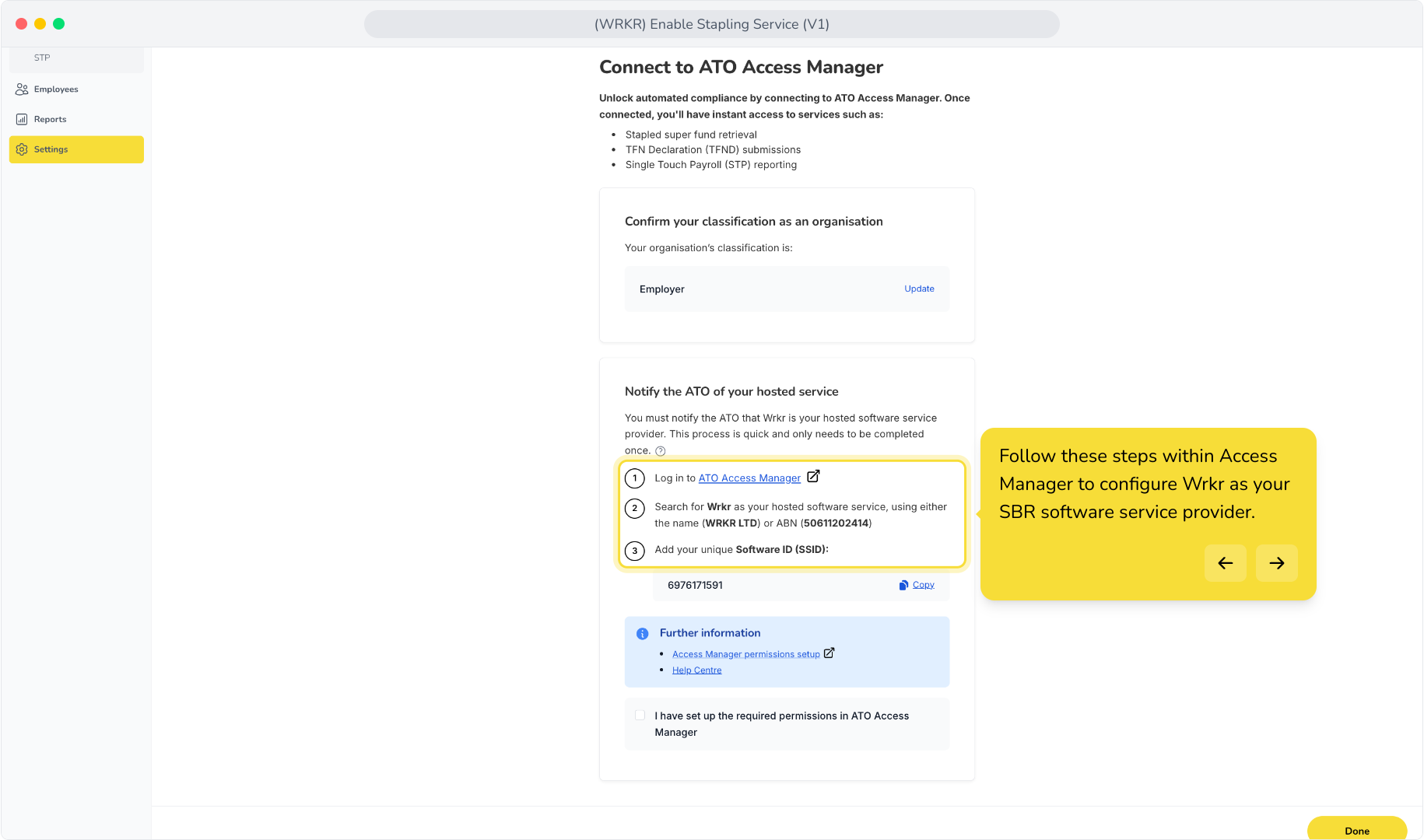The width and height of the screenshot is (1424, 840).
Task: Click the external link icon beside permissions setup
Action: click(829, 653)
